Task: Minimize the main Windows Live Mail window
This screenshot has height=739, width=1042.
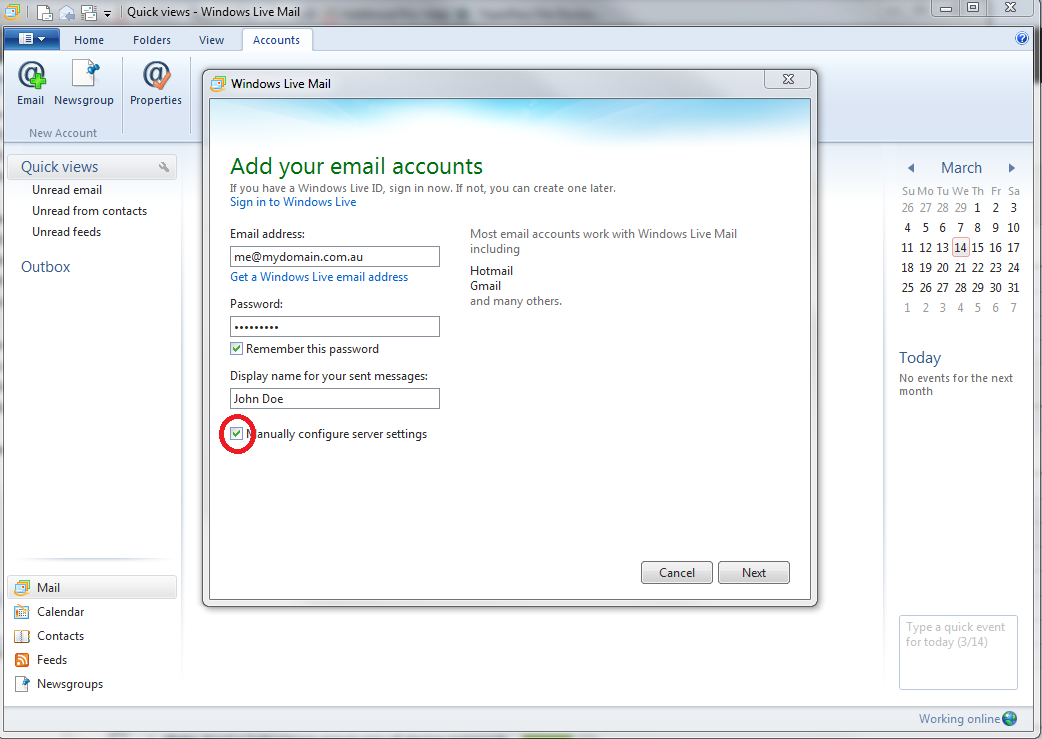Action: pos(946,8)
